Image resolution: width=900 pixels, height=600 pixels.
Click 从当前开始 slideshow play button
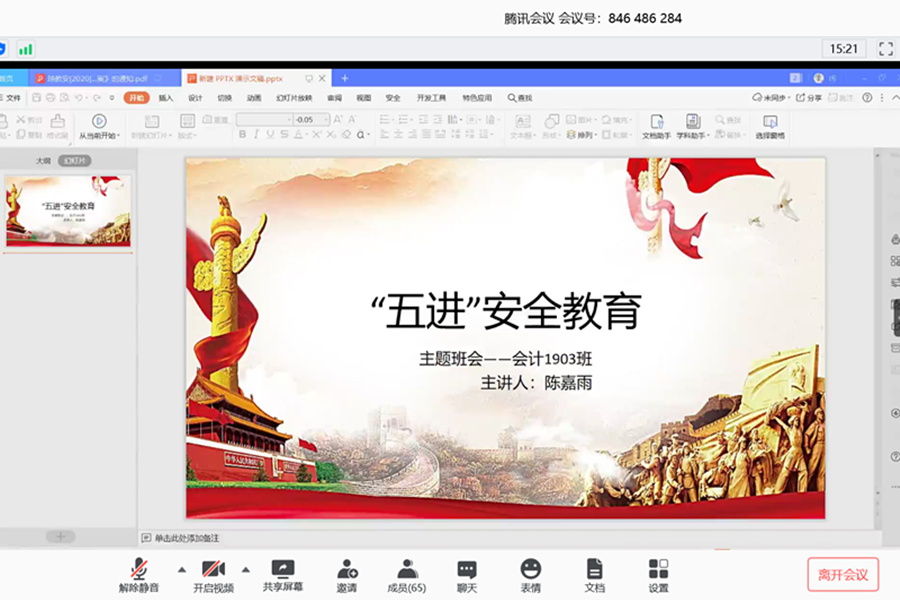tap(98, 126)
